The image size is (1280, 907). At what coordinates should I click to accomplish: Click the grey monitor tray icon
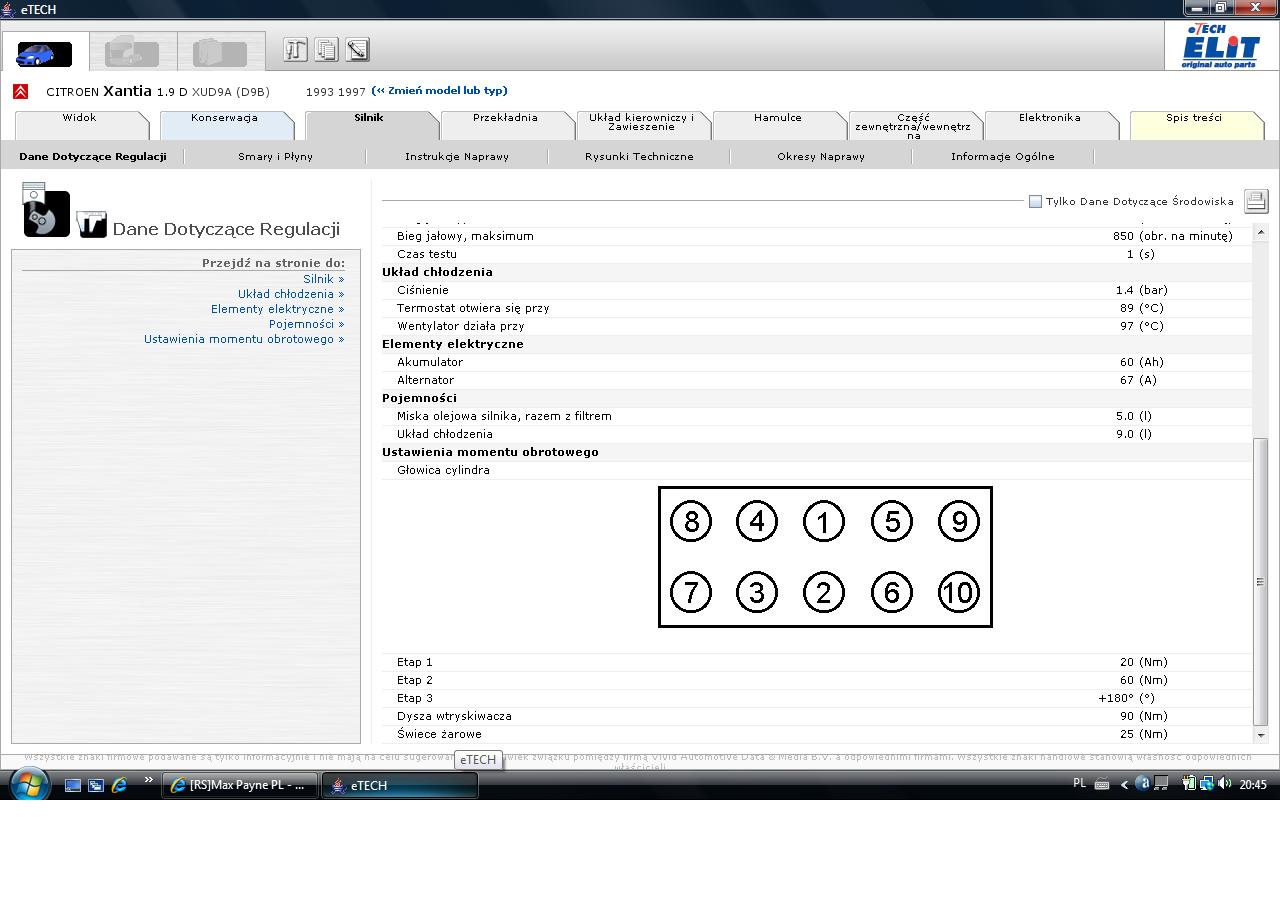tap(1161, 784)
